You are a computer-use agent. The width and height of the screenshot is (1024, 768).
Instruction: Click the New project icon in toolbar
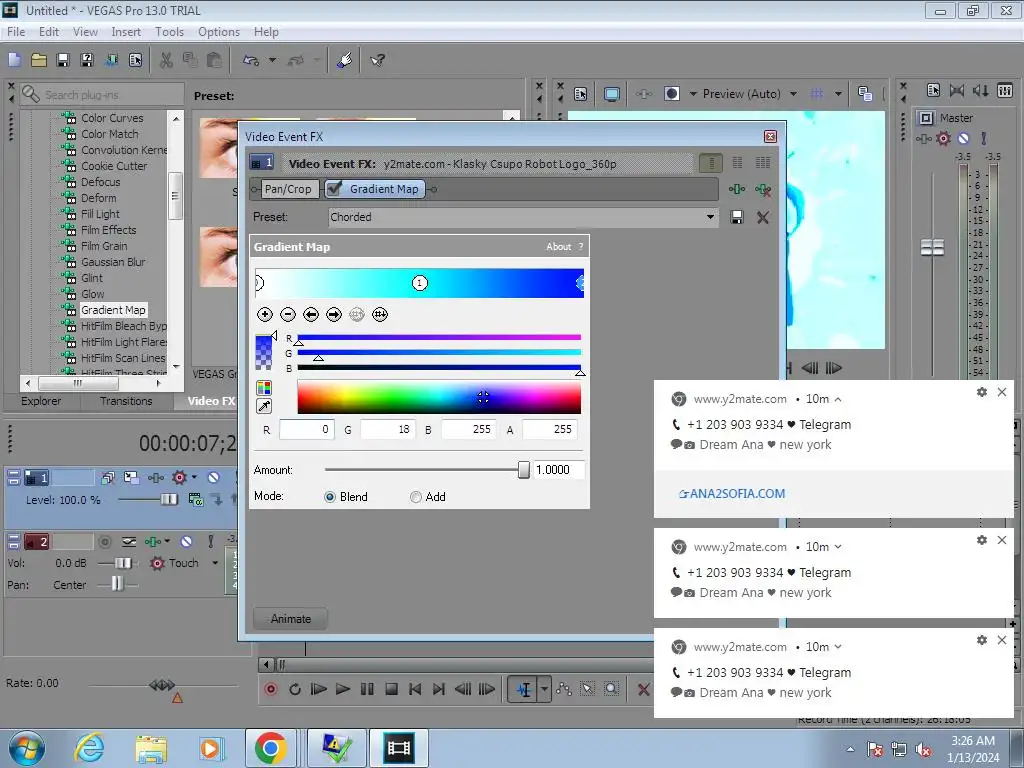tap(14, 60)
